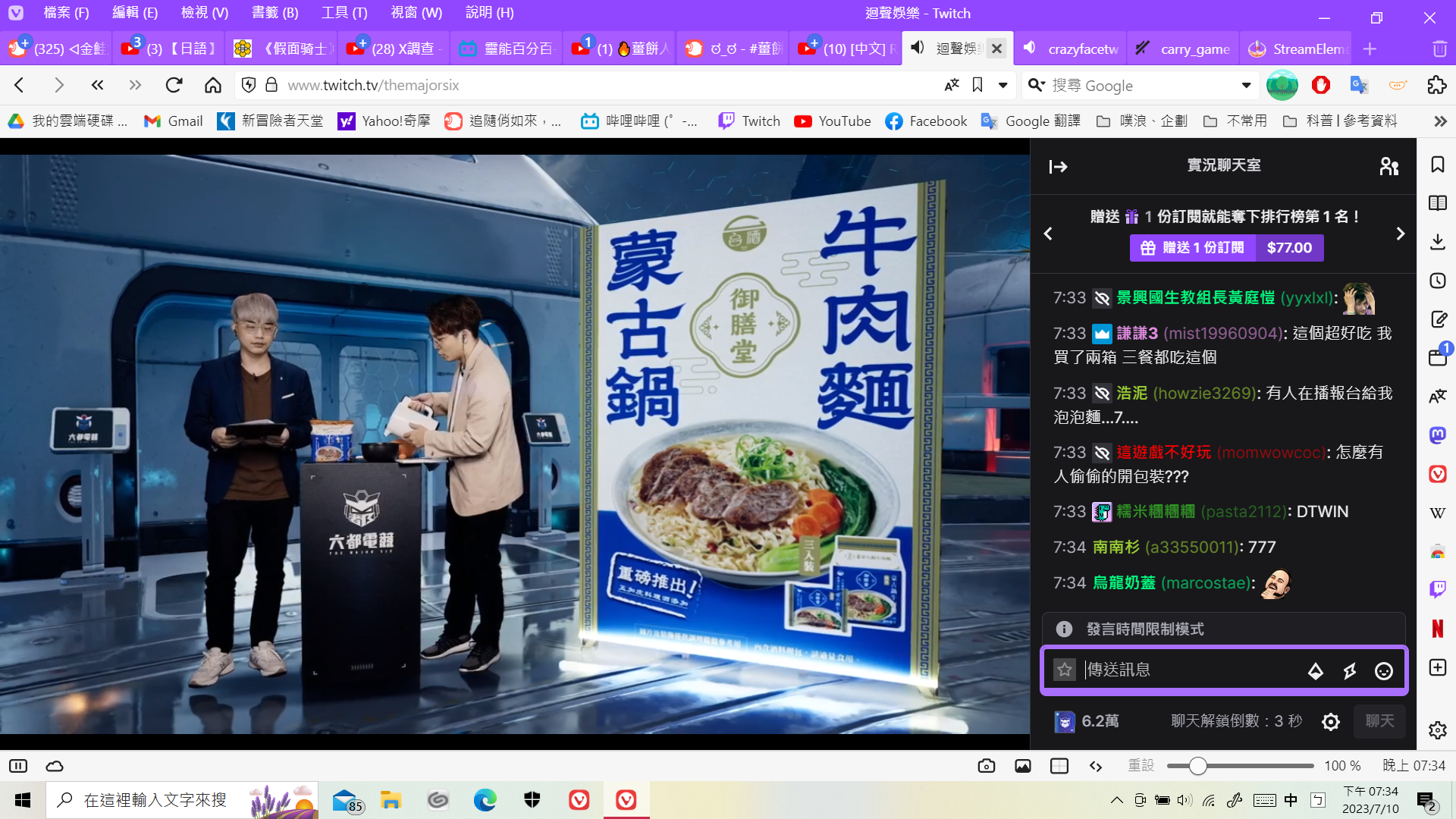Open the Mastodon web panel icon
This screenshot has width=1456, height=819.
coord(1438,435)
